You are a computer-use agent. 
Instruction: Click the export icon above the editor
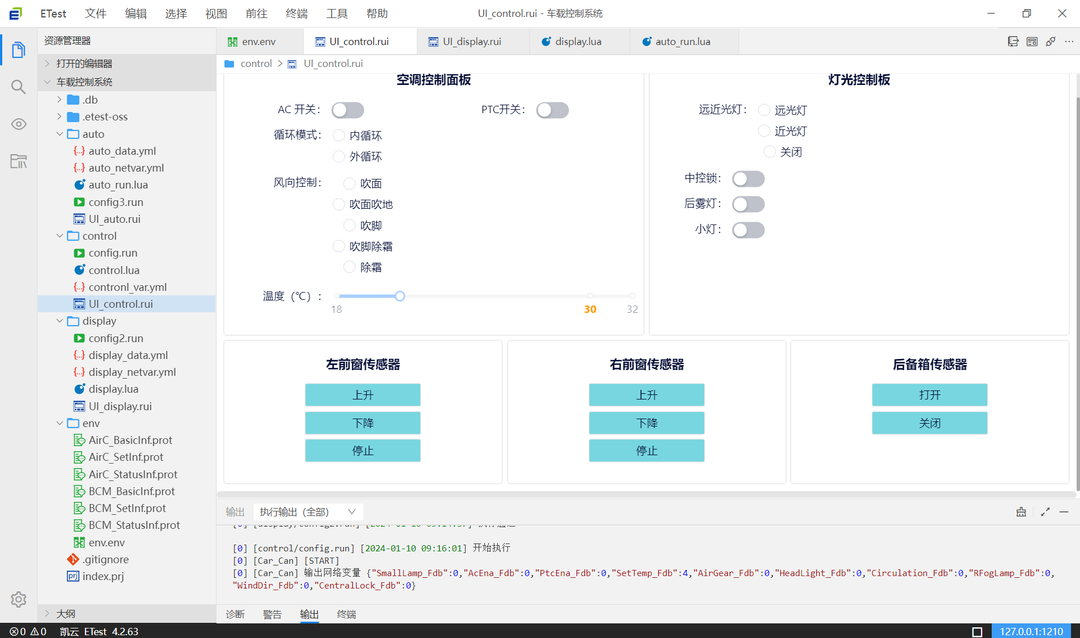[1012, 41]
